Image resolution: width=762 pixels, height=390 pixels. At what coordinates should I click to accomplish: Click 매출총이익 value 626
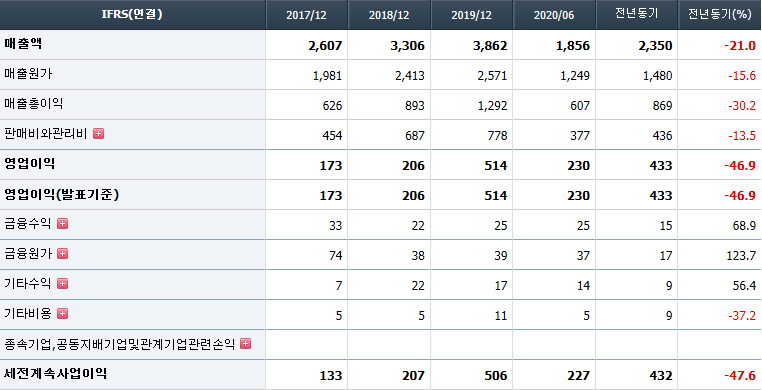[332, 106]
